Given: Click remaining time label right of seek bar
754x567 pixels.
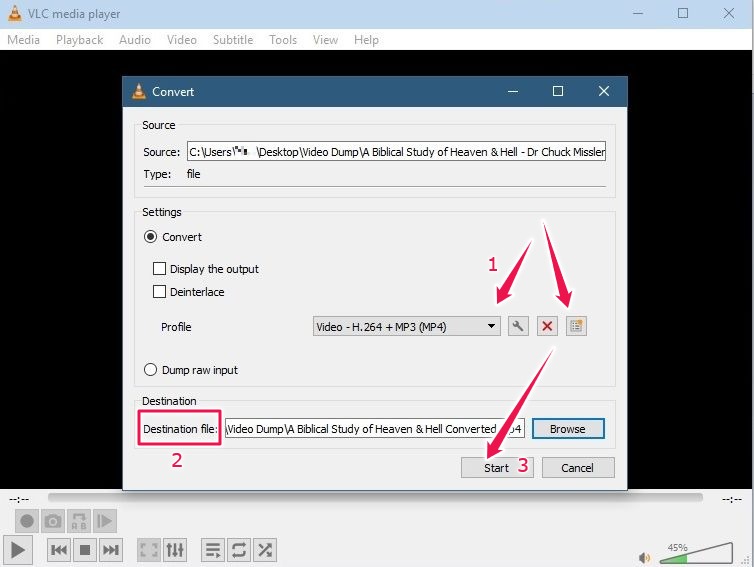Looking at the screenshot, I should click(732, 500).
